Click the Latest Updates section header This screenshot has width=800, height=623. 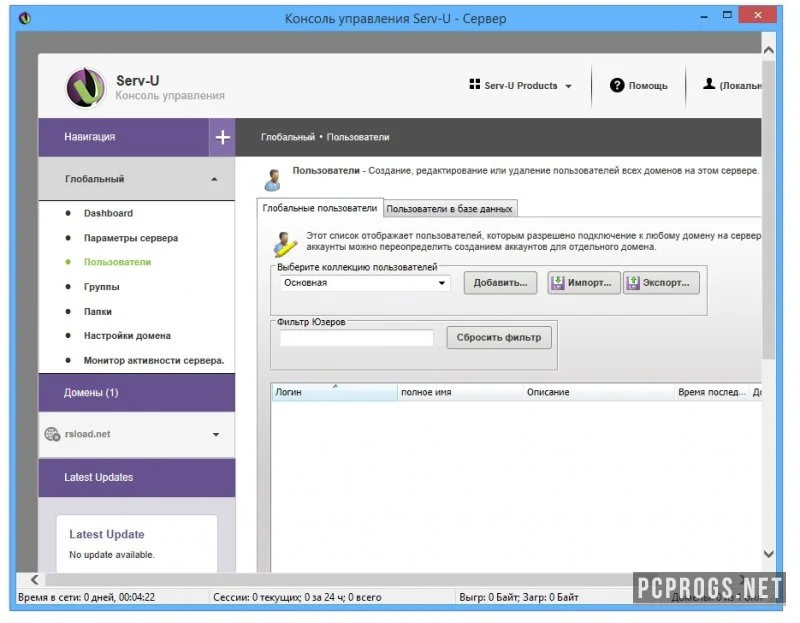[137, 478]
